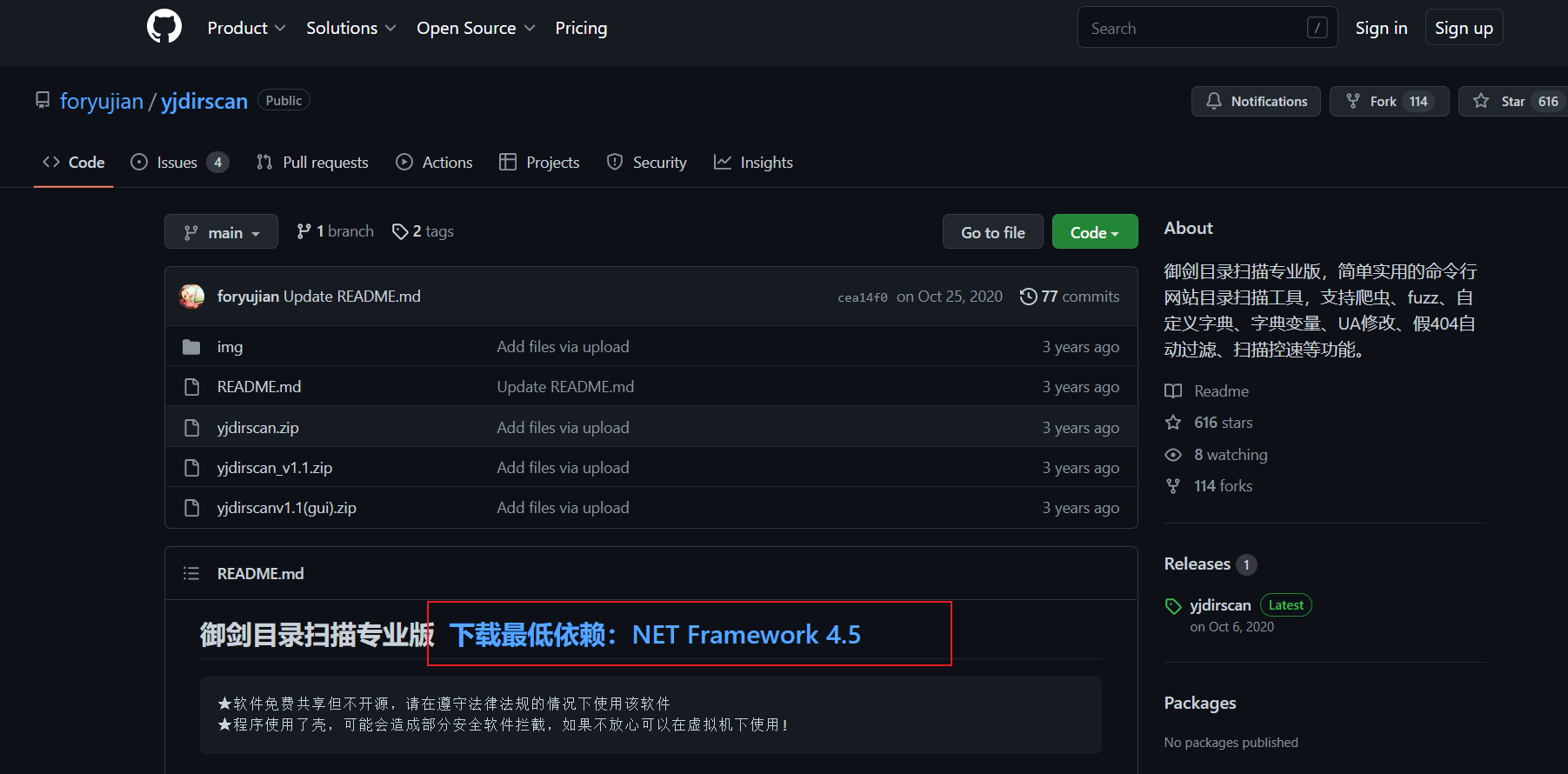Click the Sign up button

[1464, 28]
